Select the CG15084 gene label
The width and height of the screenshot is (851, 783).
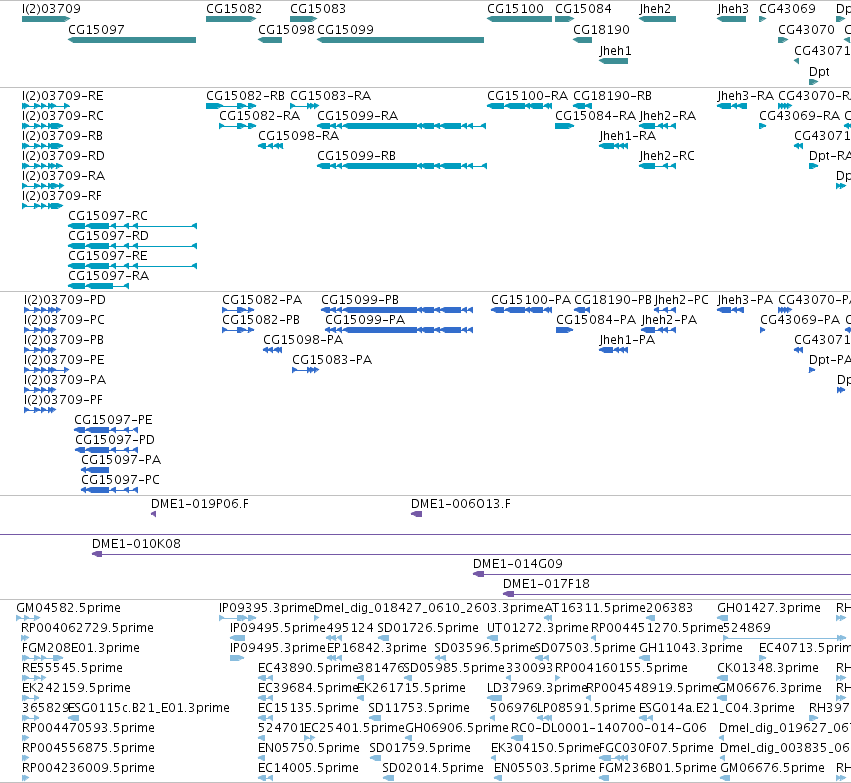point(583,9)
